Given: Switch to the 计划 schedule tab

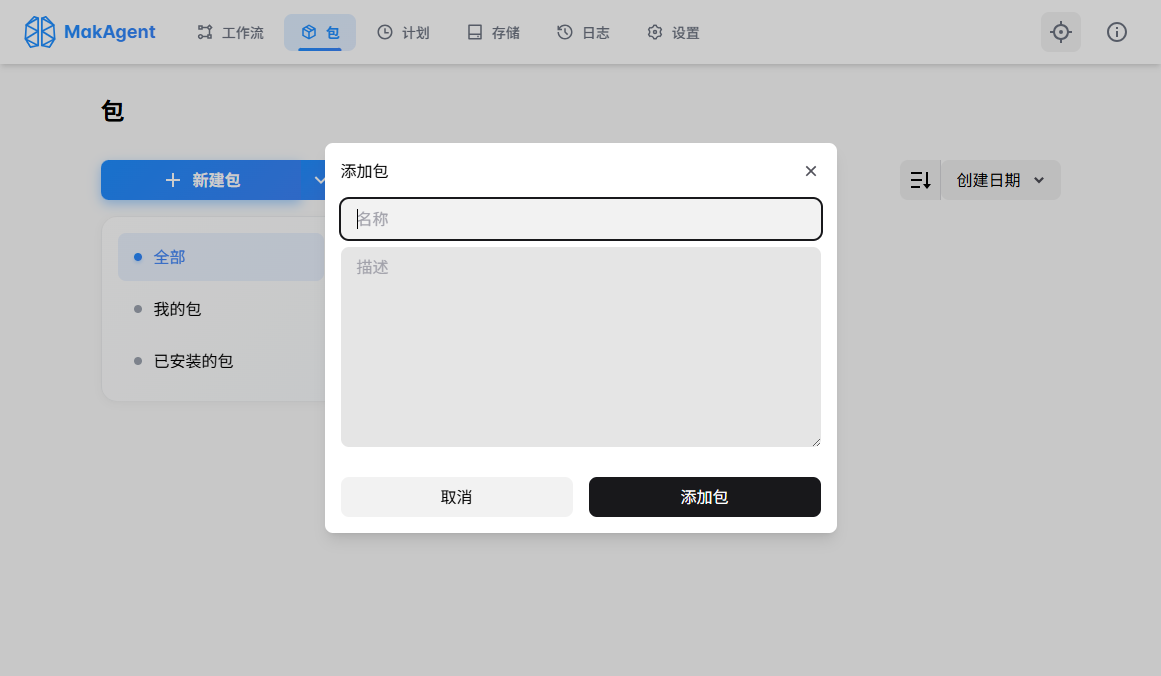Looking at the screenshot, I should pyautogui.click(x=403, y=32).
